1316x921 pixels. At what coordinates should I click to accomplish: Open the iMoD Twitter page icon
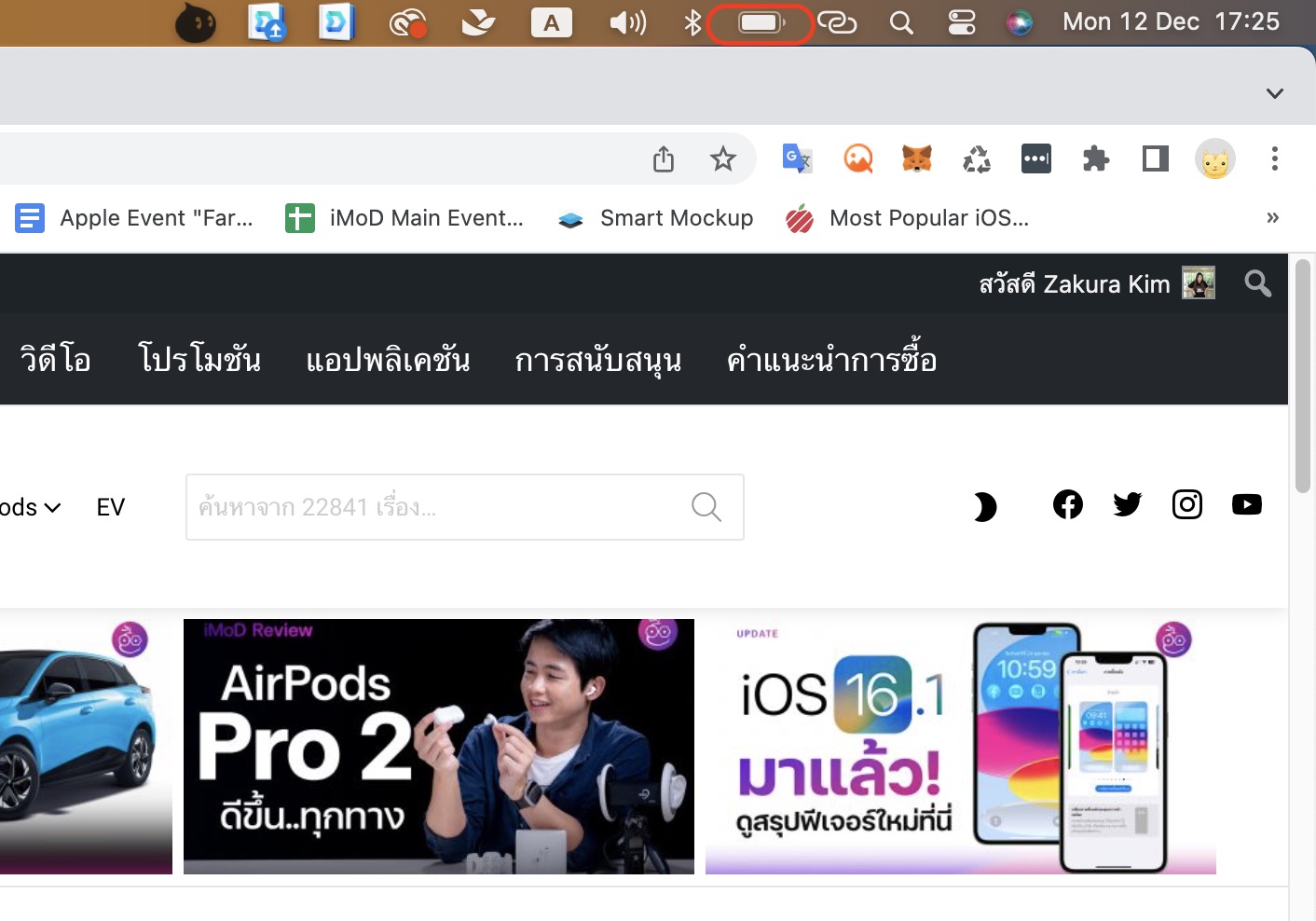point(1128,505)
